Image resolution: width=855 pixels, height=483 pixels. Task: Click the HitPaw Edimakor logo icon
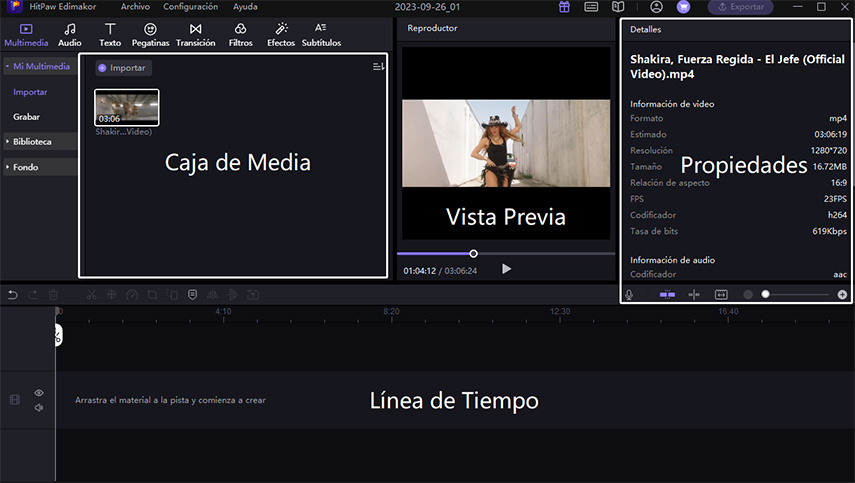15,7
